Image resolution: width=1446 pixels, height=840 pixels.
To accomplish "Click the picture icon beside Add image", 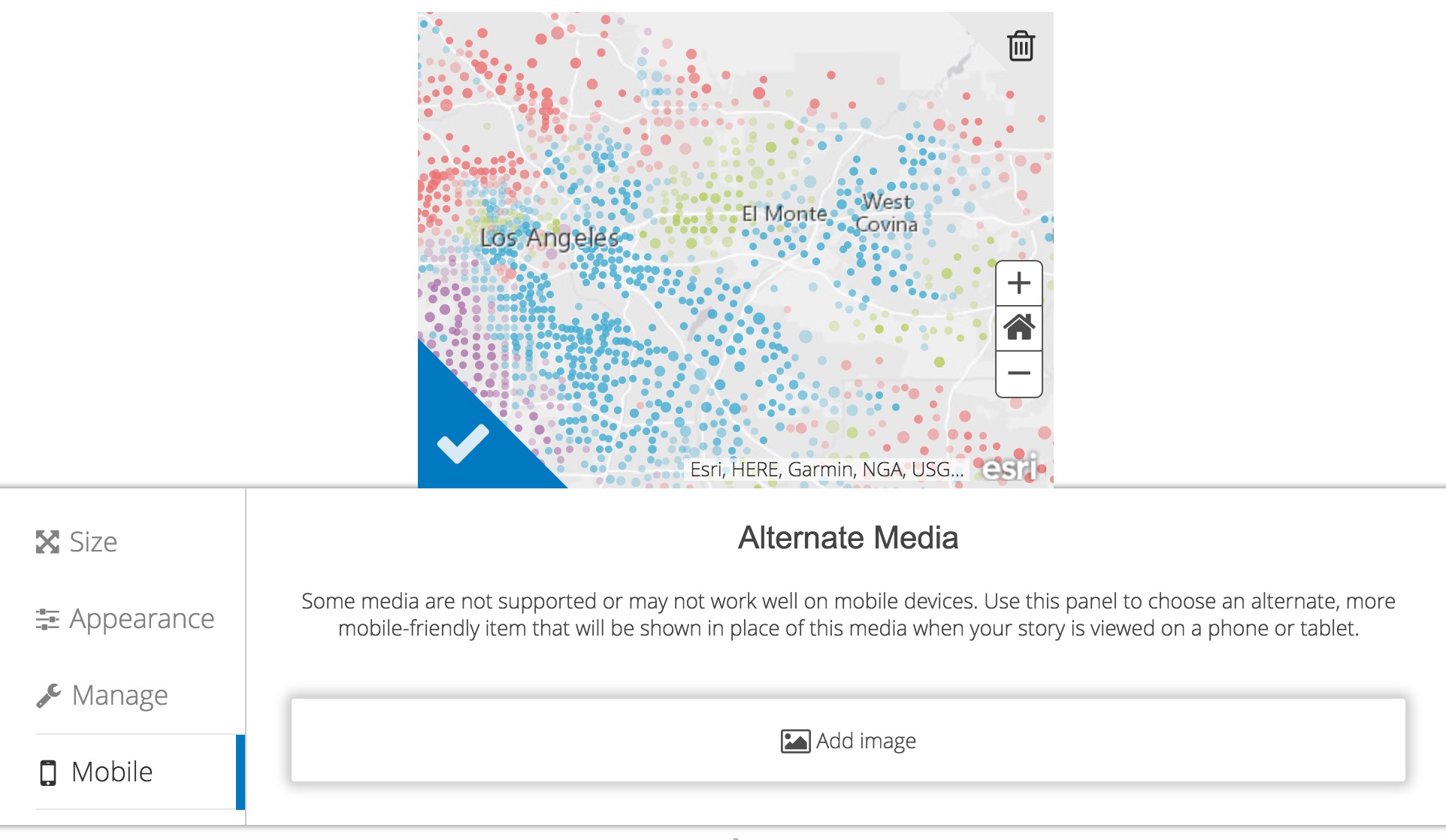I will pyautogui.click(x=795, y=741).
